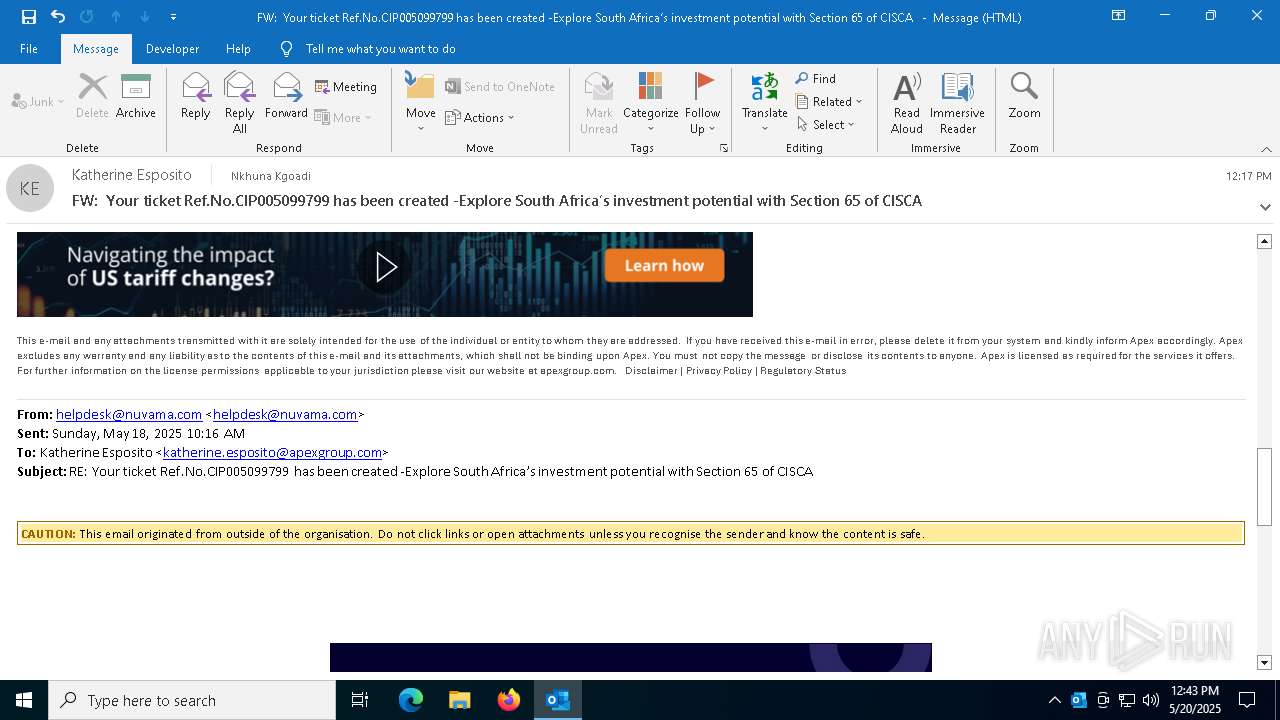Expand the Actions menu
This screenshot has height=720, width=1280.
point(480,117)
